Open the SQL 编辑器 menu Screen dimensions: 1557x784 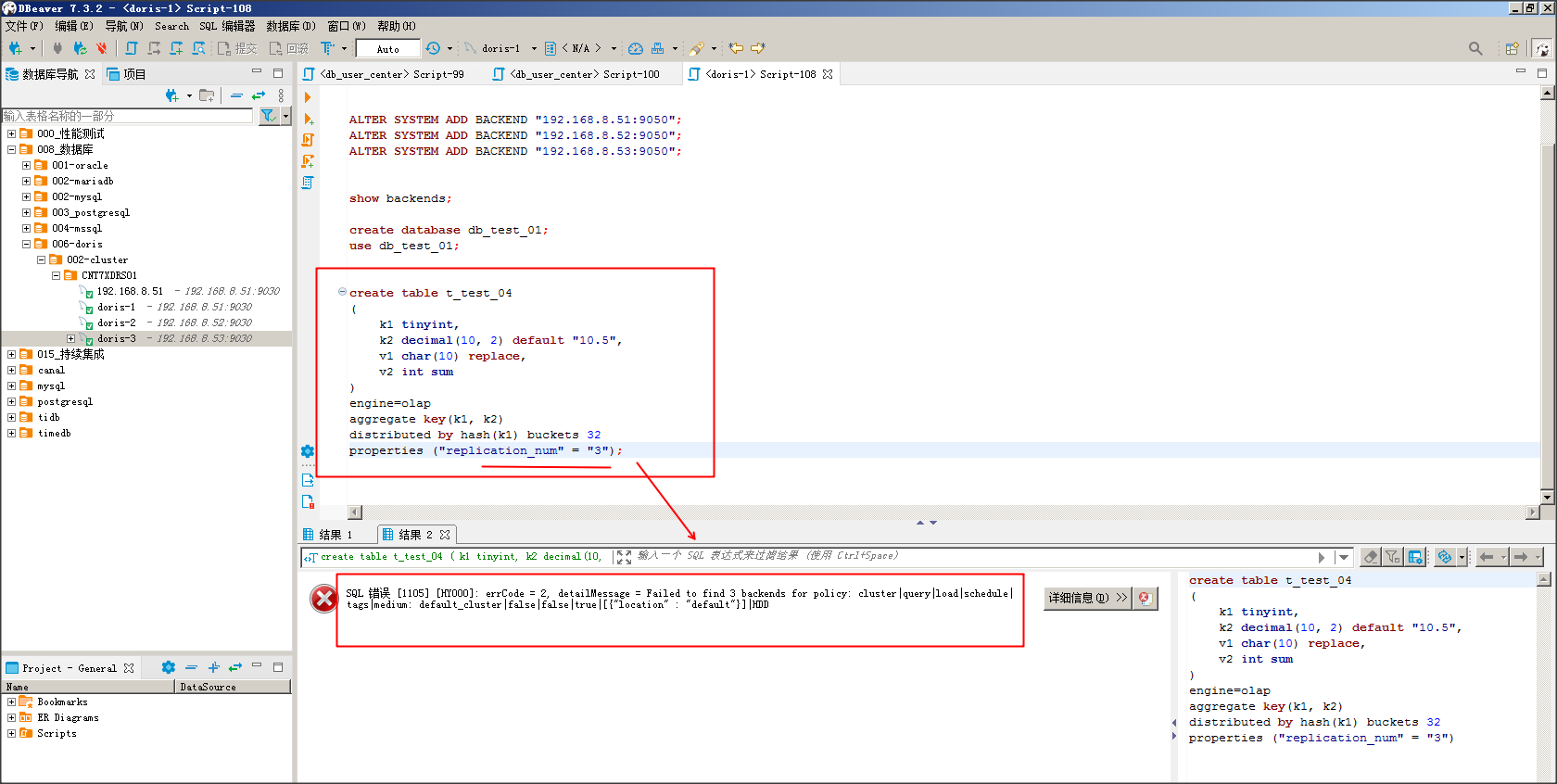pos(228,26)
